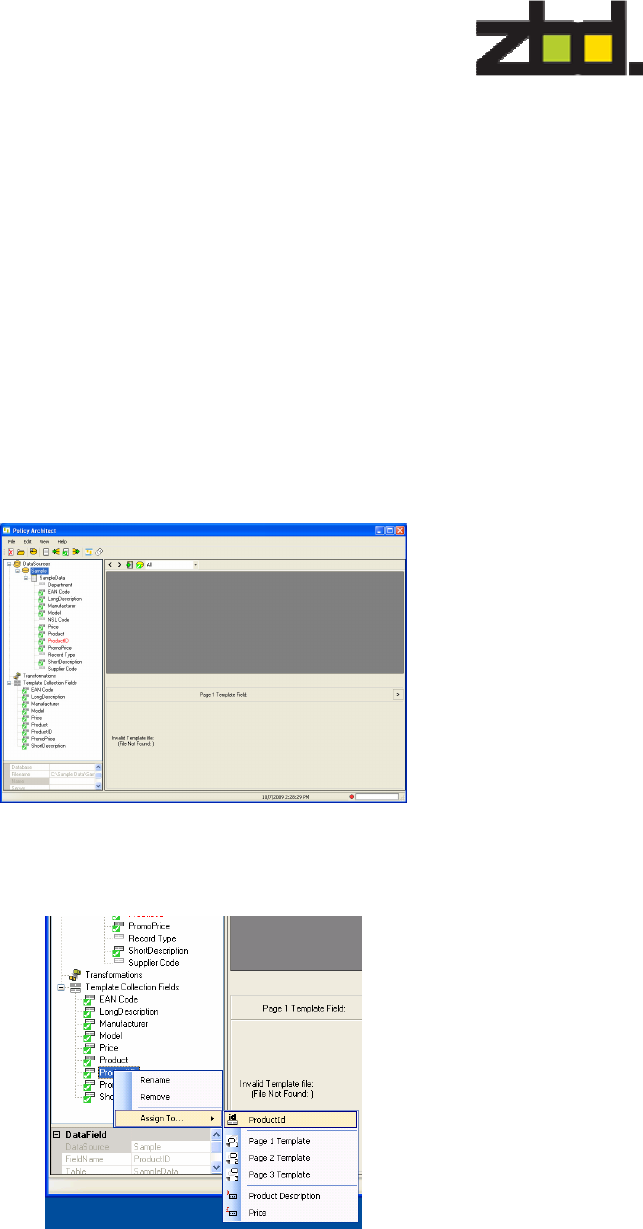Click the '>' button beside Page 1 Template Field
This screenshot has width=643, height=1229.
point(397,692)
